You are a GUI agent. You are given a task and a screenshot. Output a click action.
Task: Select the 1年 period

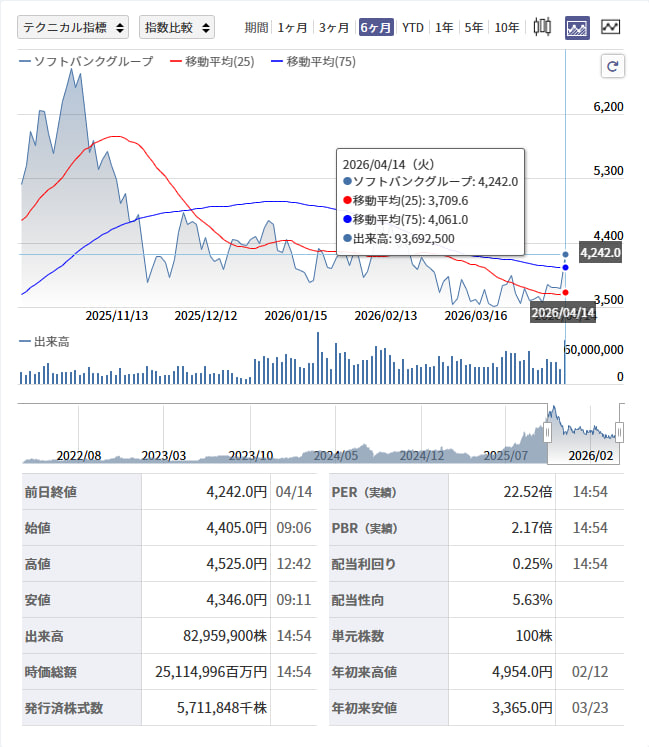pyautogui.click(x=444, y=28)
